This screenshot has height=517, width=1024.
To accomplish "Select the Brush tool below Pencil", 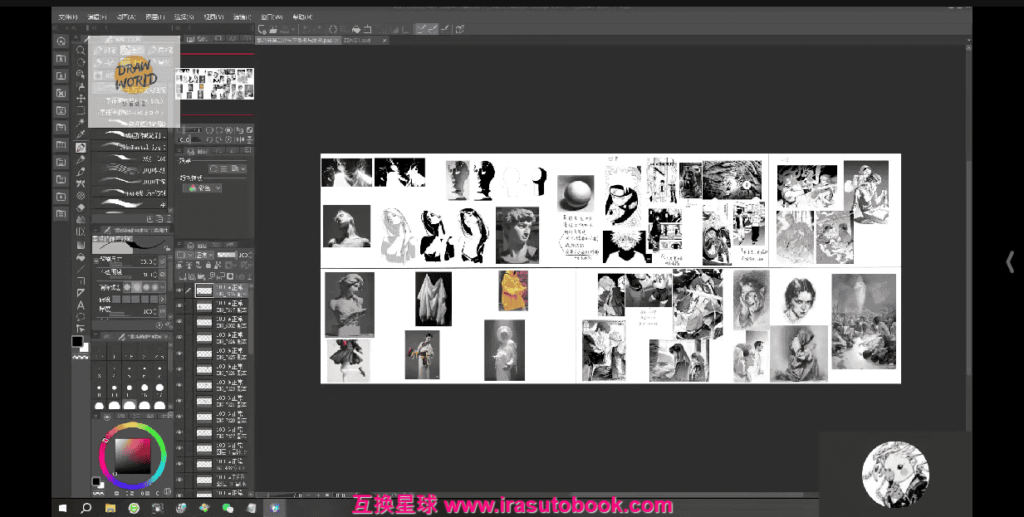I will (80, 172).
